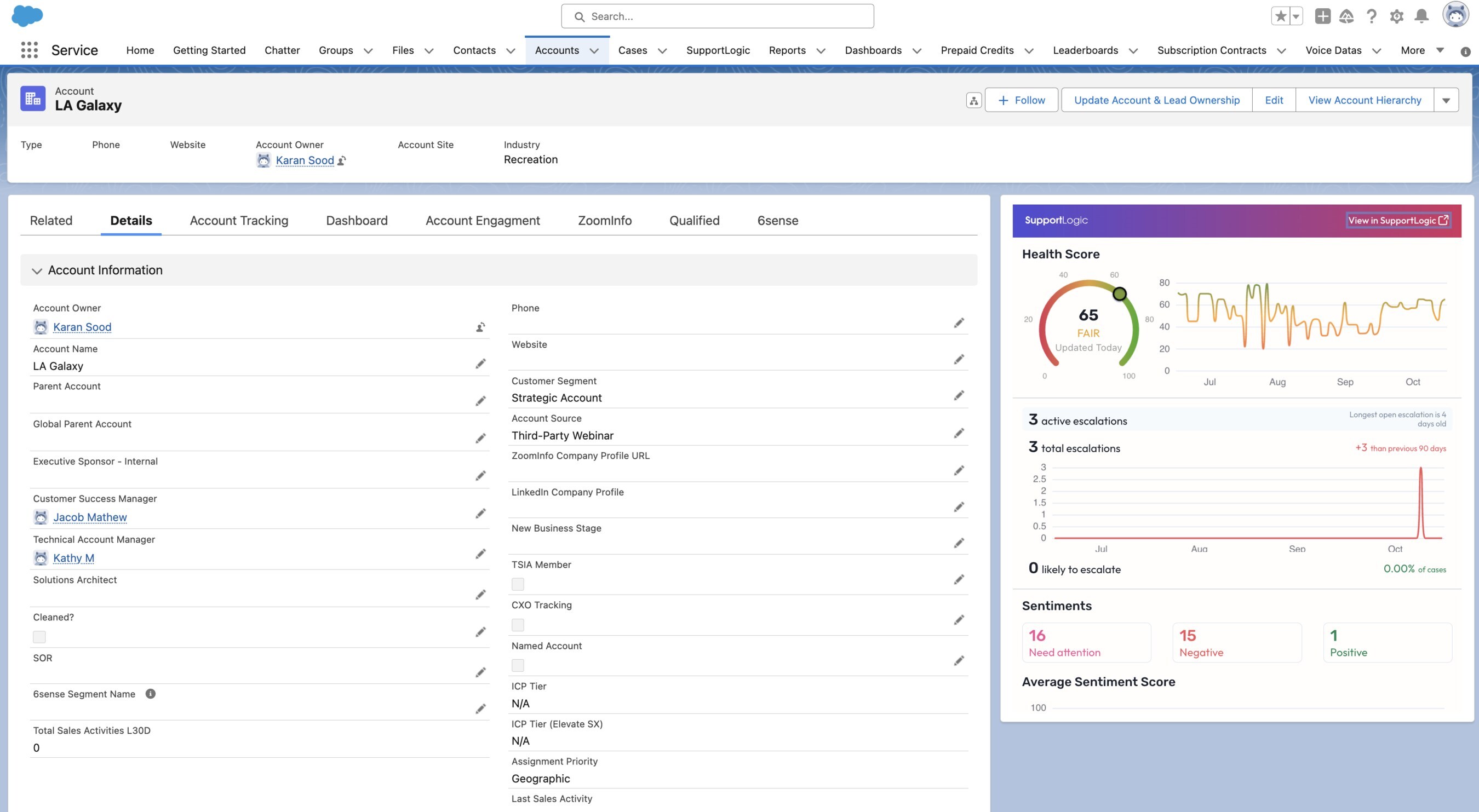
Task: Toggle the Named Account checkbox
Action: 518,666
